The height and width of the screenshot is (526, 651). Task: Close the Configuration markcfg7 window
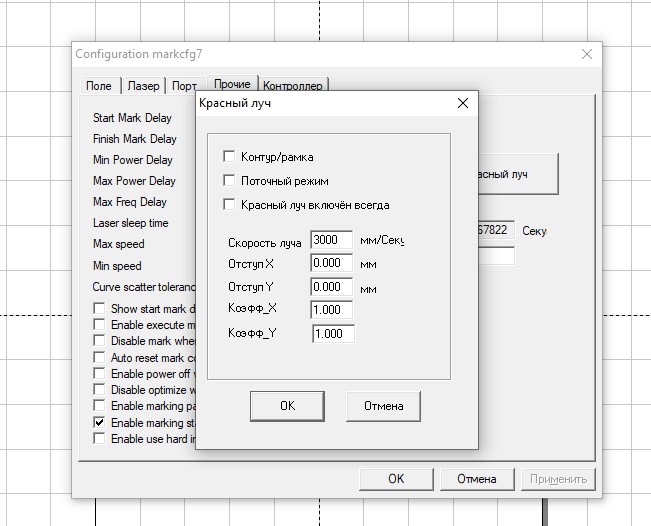click(x=587, y=54)
